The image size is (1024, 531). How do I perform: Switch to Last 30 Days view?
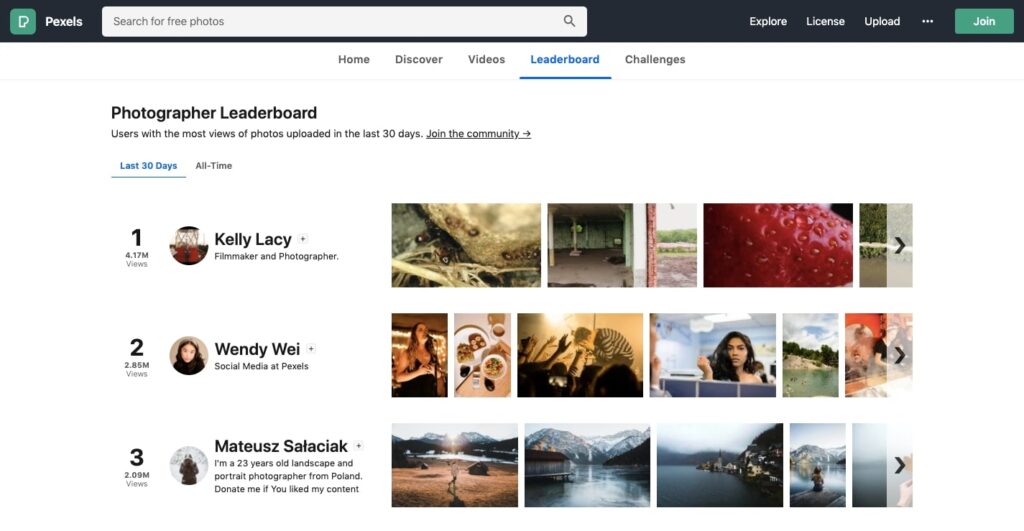[x=148, y=166]
